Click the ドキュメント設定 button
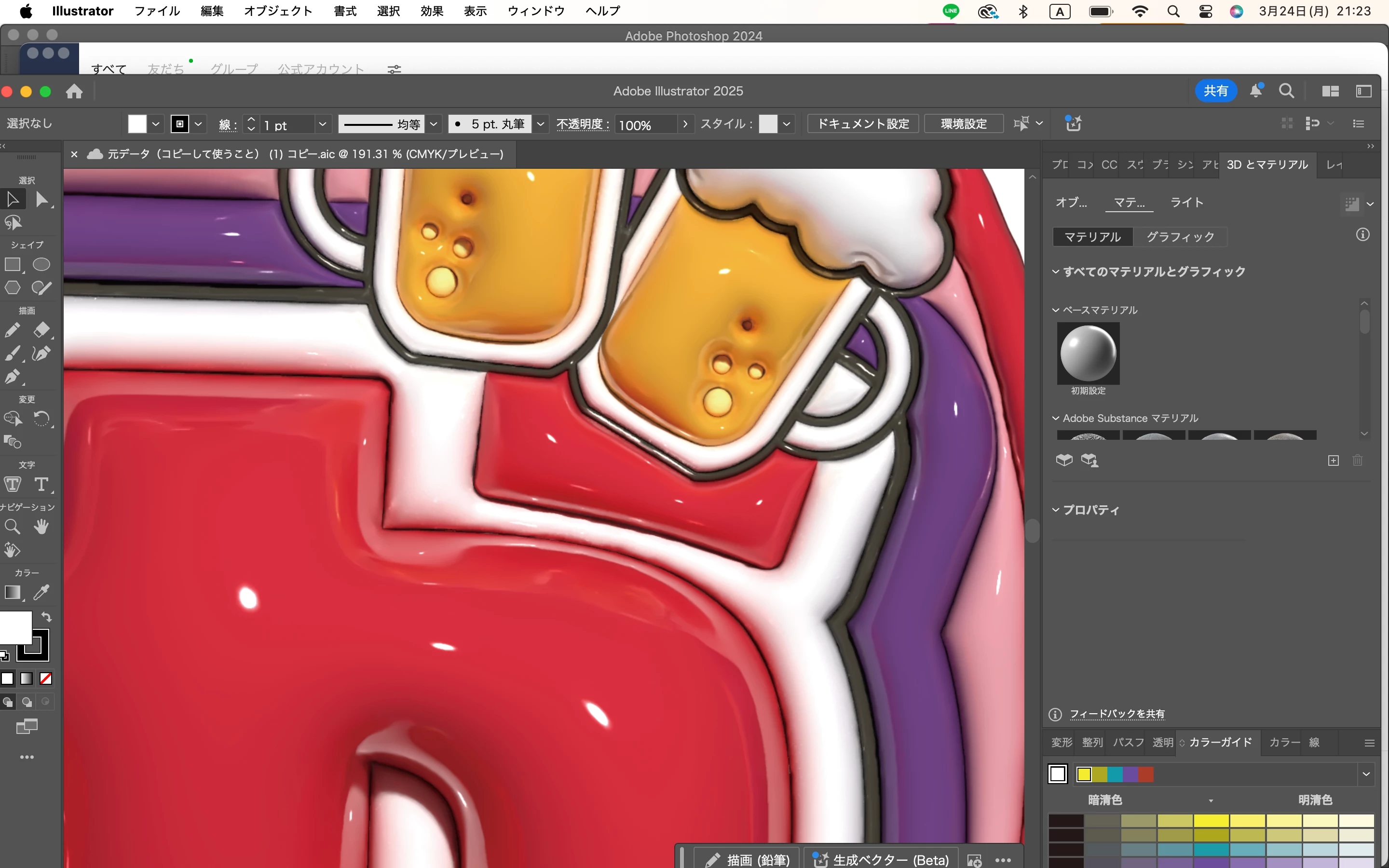 point(863,124)
